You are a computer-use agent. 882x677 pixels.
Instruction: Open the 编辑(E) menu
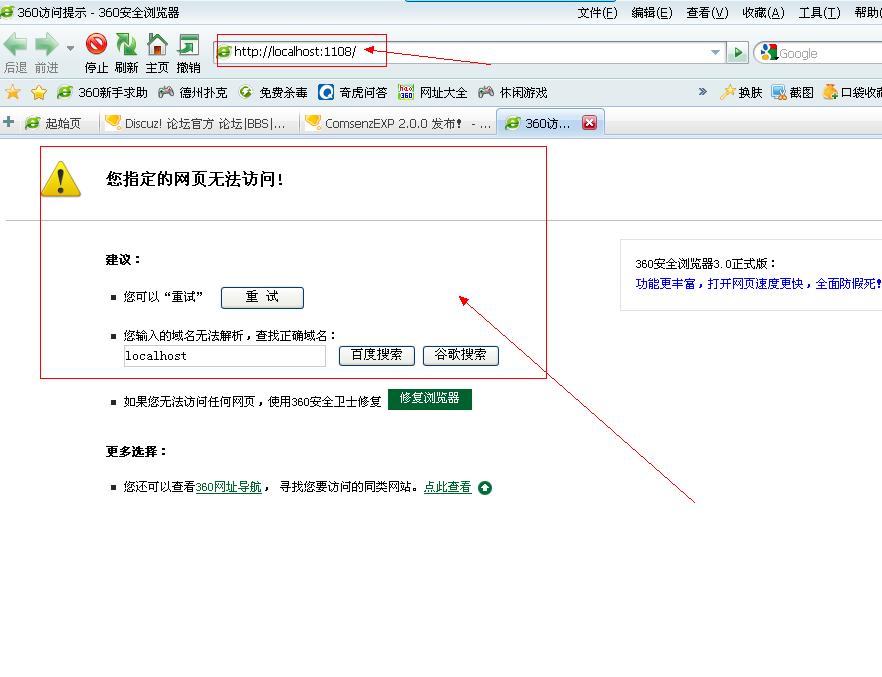point(651,12)
